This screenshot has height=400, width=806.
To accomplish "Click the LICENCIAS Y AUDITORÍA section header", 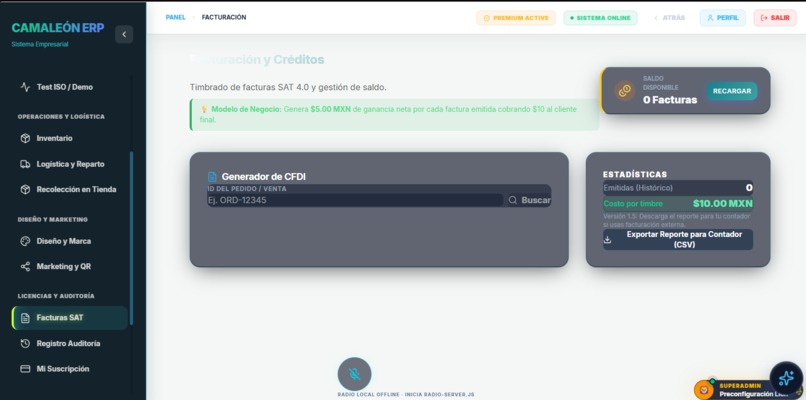I will [56, 296].
